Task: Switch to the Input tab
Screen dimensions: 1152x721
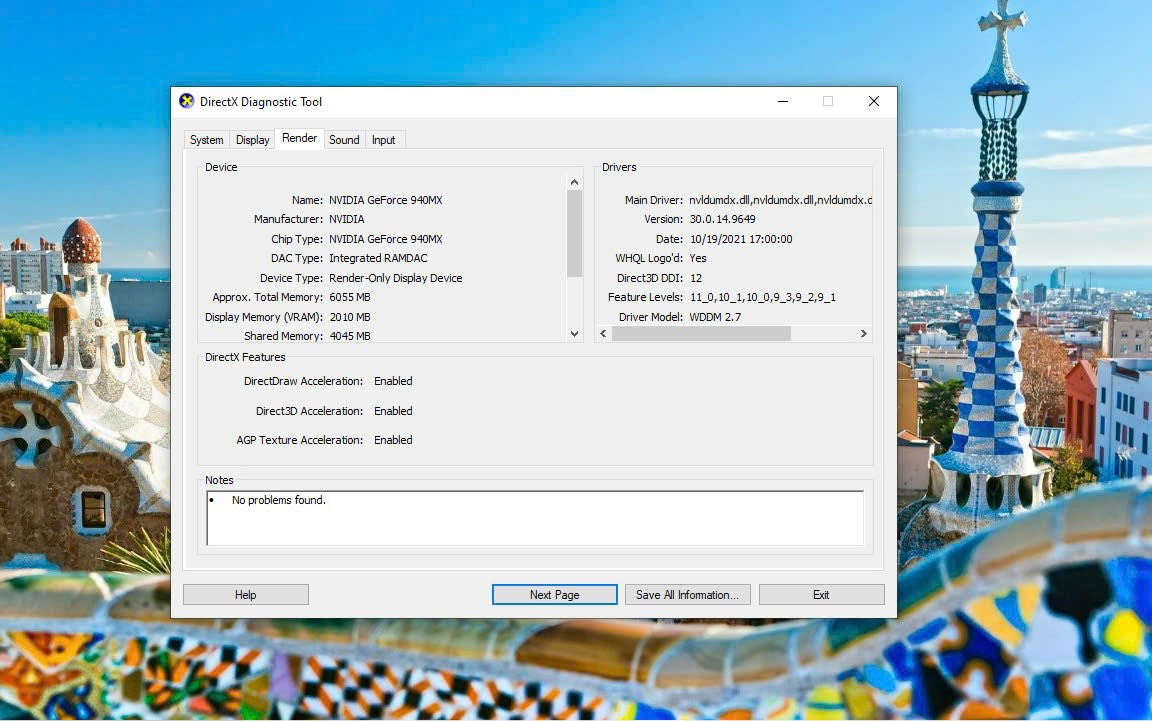Action: 384,140
